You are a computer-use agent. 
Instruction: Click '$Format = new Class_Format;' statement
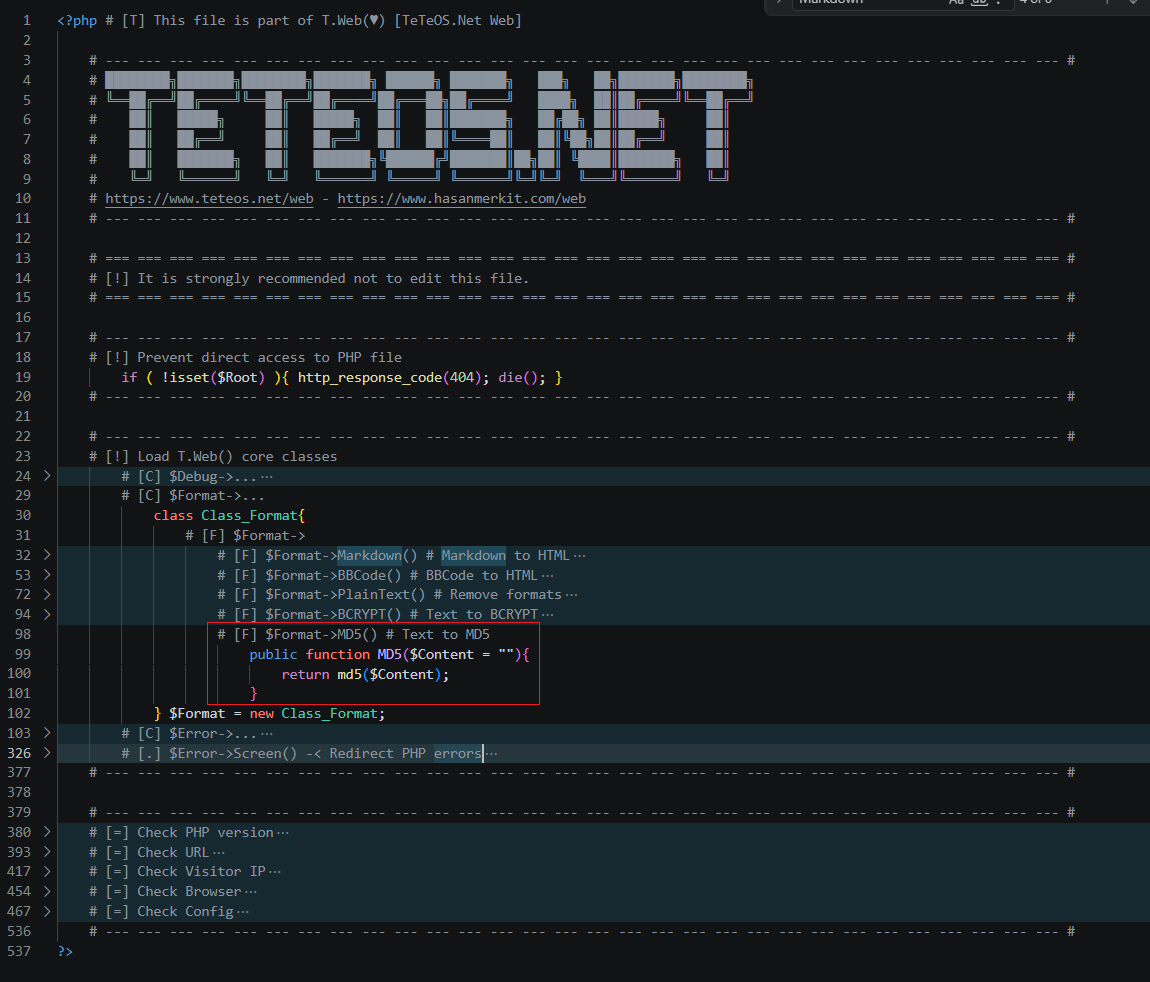click(276, 714)
